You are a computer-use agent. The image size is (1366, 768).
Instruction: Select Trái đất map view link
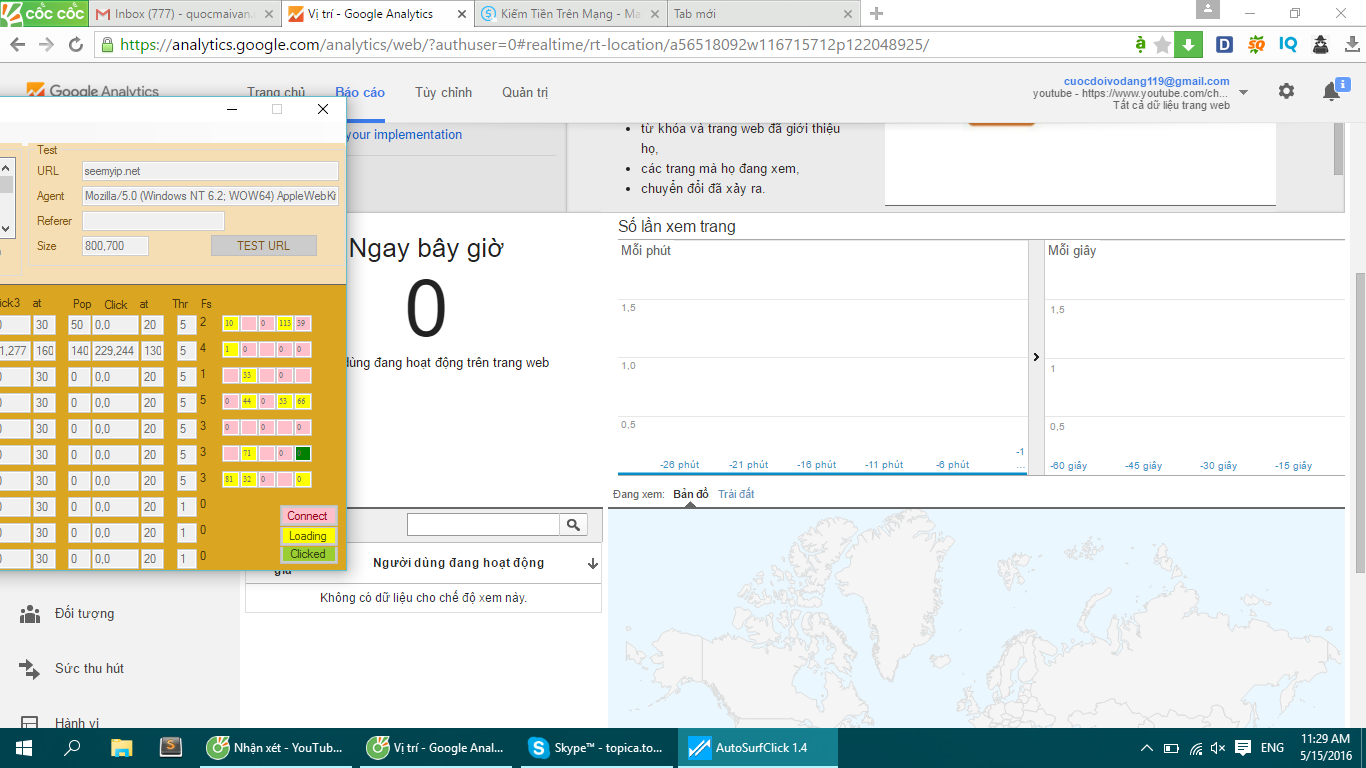point(736,494)
